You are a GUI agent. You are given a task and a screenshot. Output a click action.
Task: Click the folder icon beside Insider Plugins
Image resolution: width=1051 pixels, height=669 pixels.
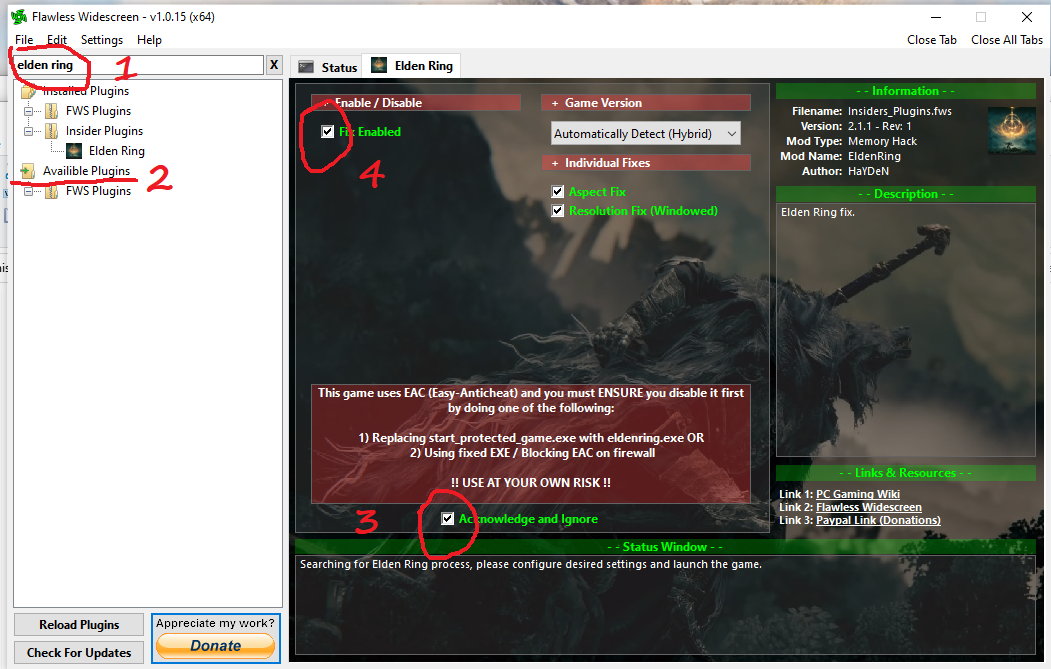pyautogui.click(x=52, y=131)
